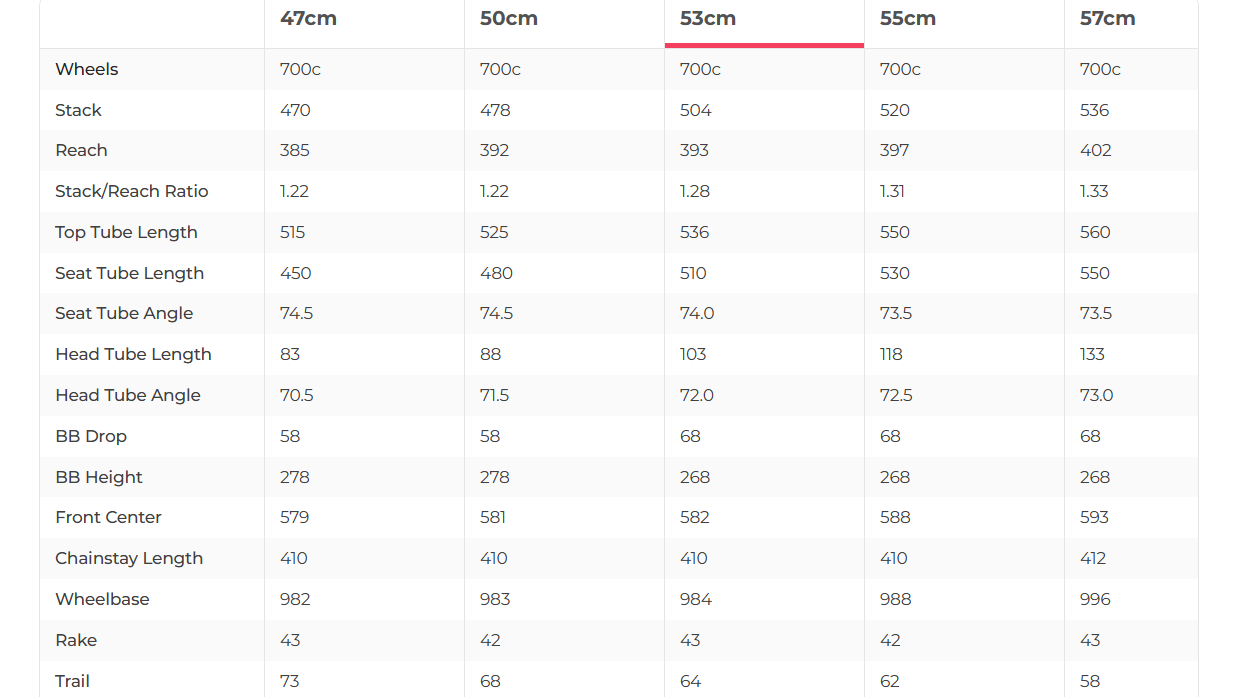
Task: Click the 53cm Stack value 504
Action: coord(696,110)
